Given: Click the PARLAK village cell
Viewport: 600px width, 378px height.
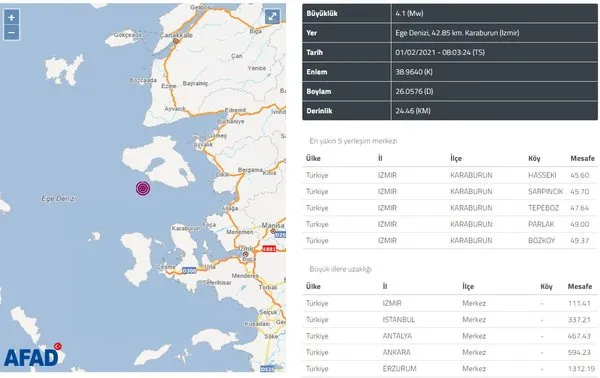Looking at the screenshot, I should (x=541, y=224).
